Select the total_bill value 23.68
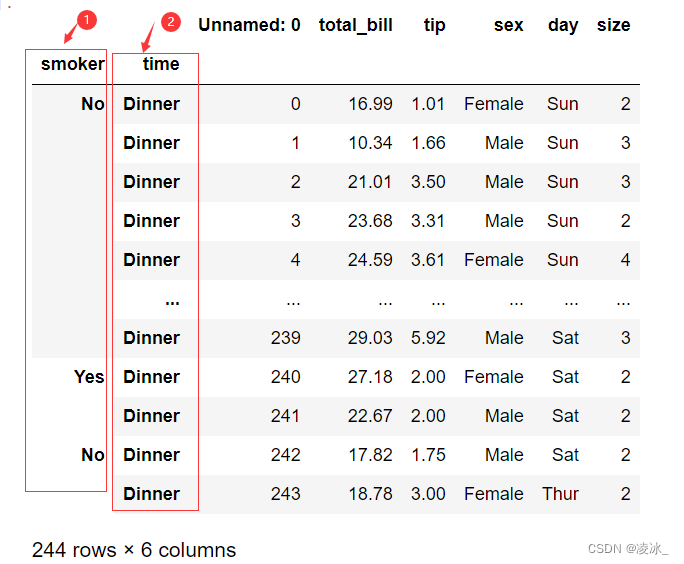This screenshot has height=564, width=684. tap(370, 221)
